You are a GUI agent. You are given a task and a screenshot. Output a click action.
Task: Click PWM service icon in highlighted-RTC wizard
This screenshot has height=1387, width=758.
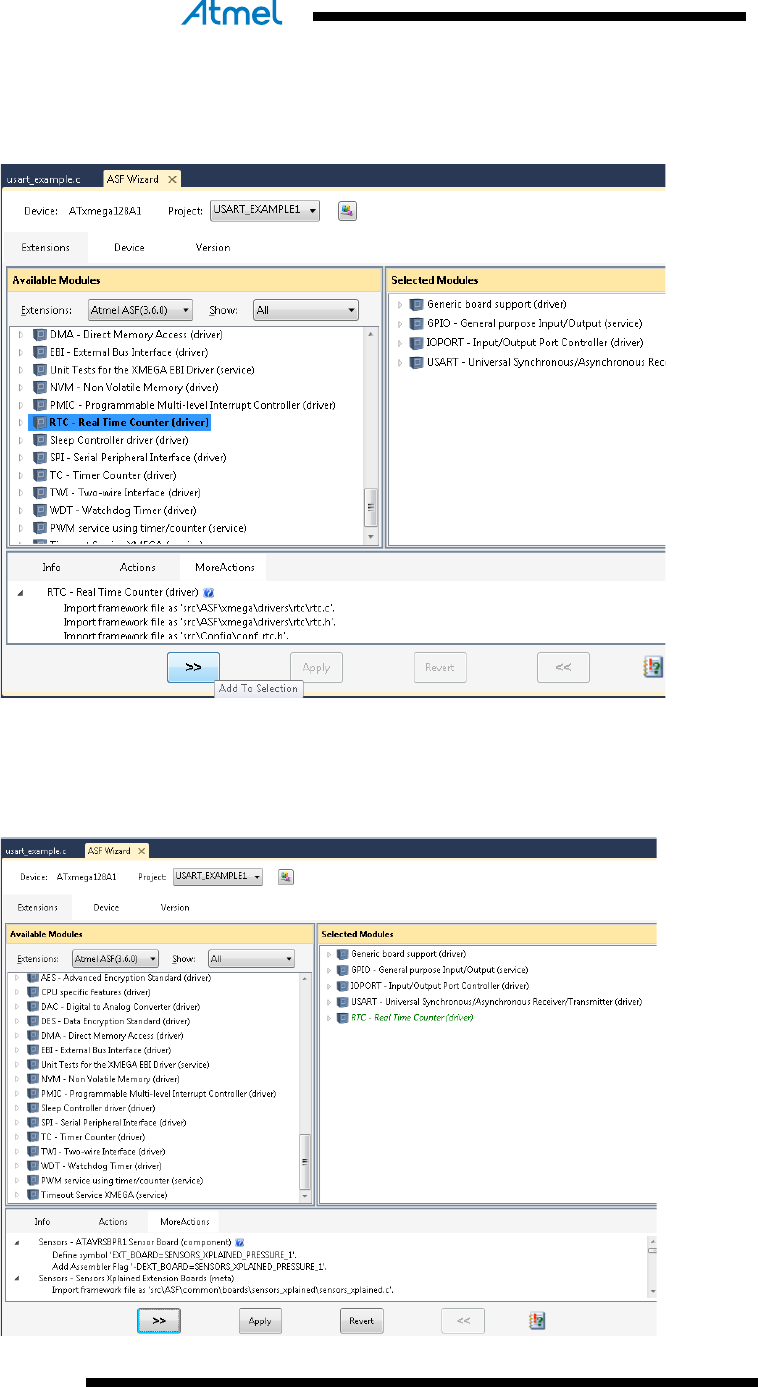point(40,528)
